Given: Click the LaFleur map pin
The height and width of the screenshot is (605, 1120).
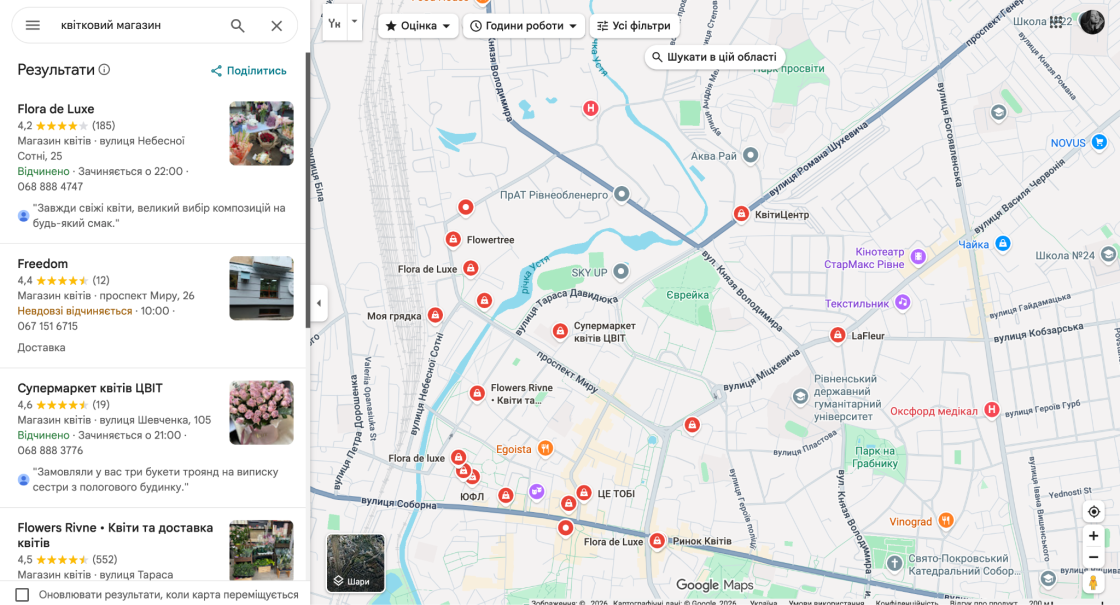Looking at the screenshot, I should point(838,335).
